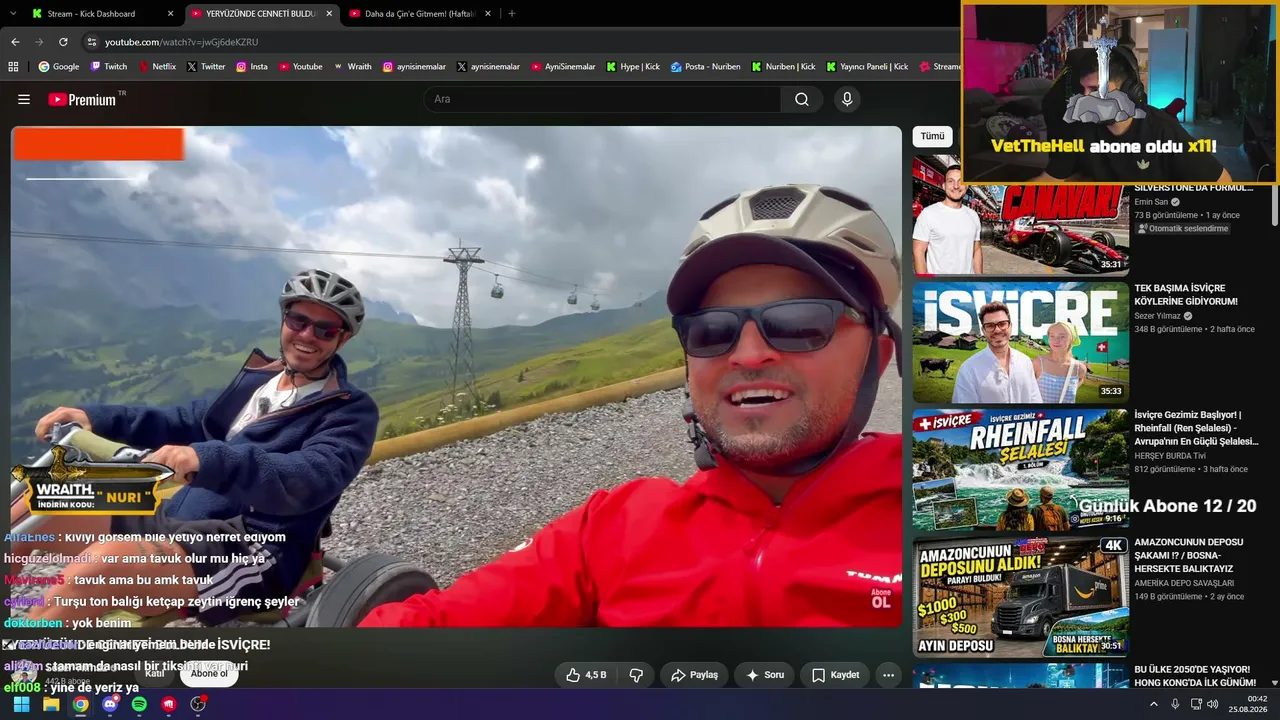This screenshot has height=720, width=1280.
Task: Save the video with Kaydet
Action: 835,675
